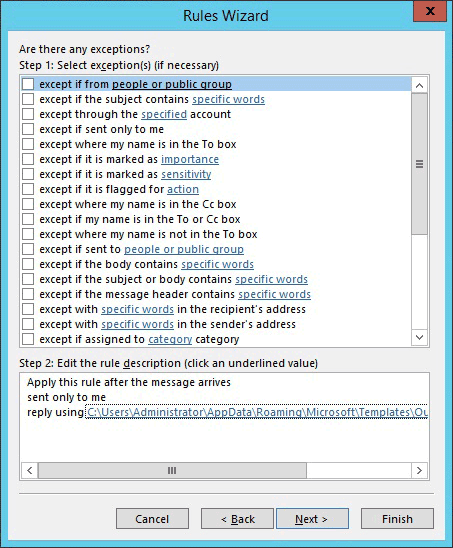453x548 pixels.
Task: Click the Cancel button
Action: [152, 519]
